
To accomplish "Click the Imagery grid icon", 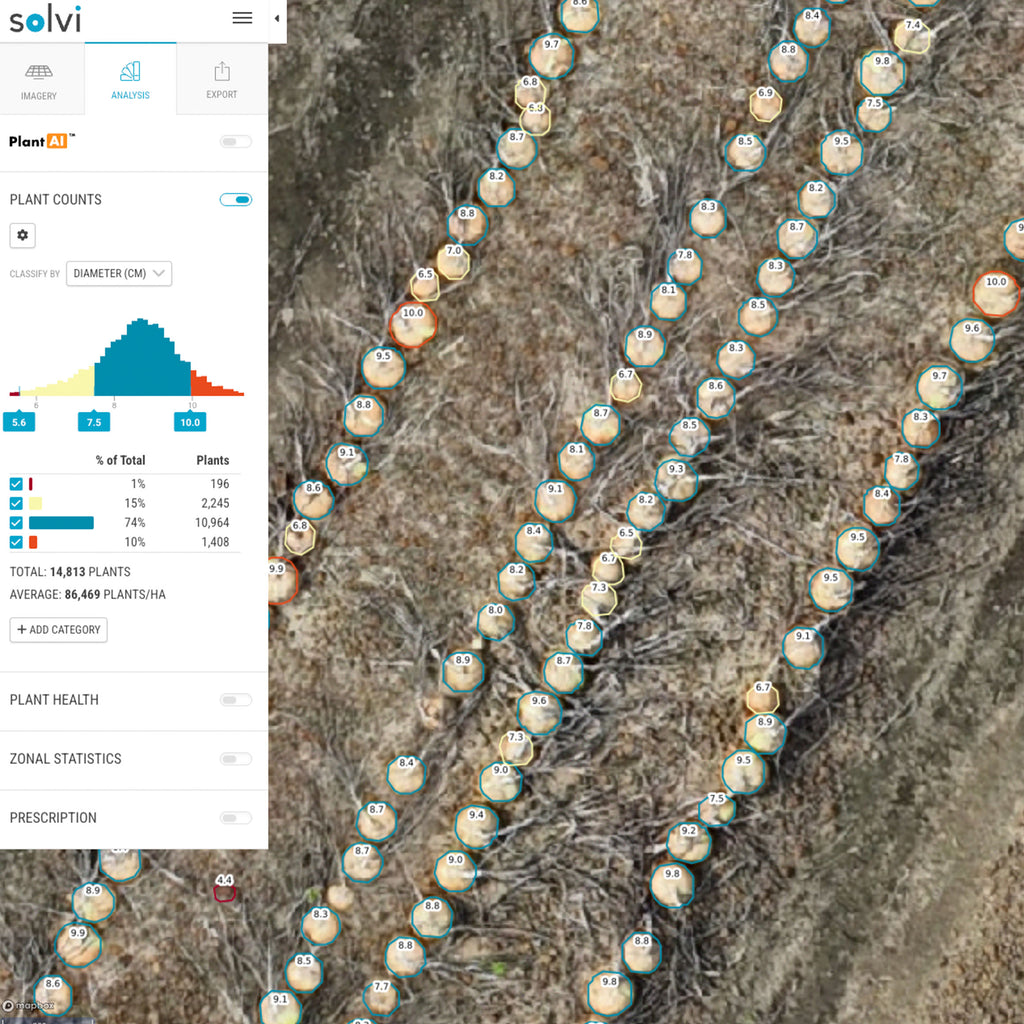I will tap(39, 72).
